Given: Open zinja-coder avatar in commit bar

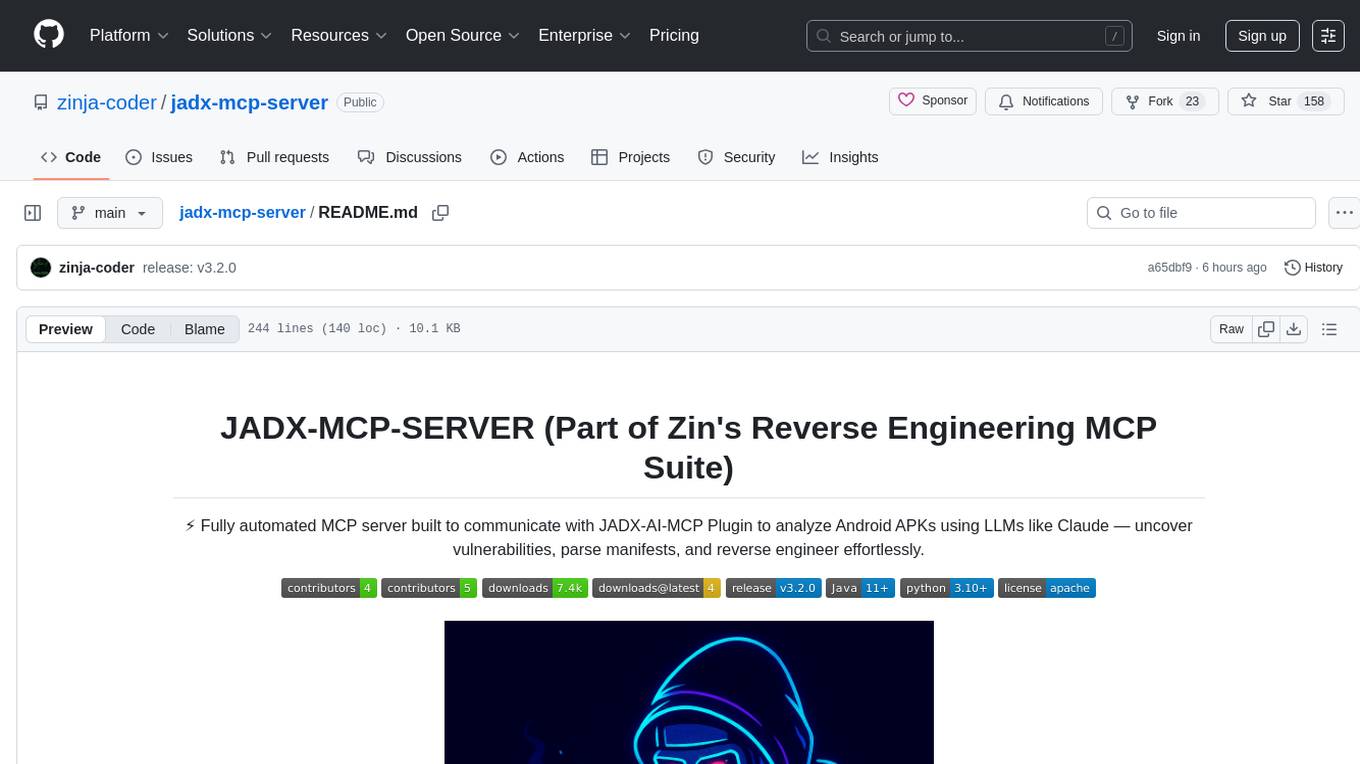Looking at the screenshot, I should click(41, 268).
